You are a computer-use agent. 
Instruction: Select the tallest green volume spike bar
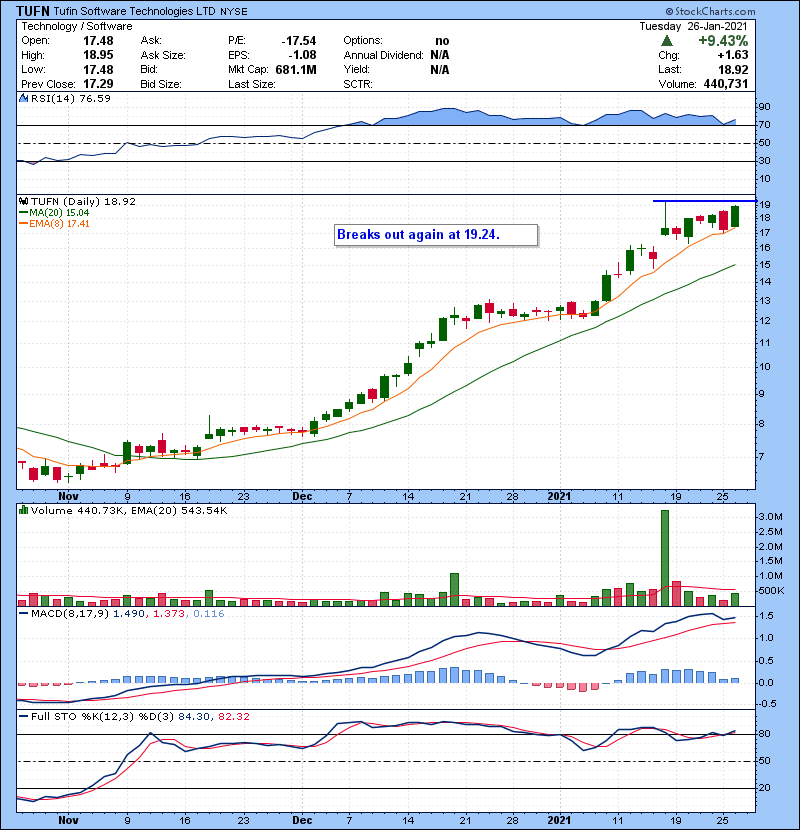click(664, 557)
